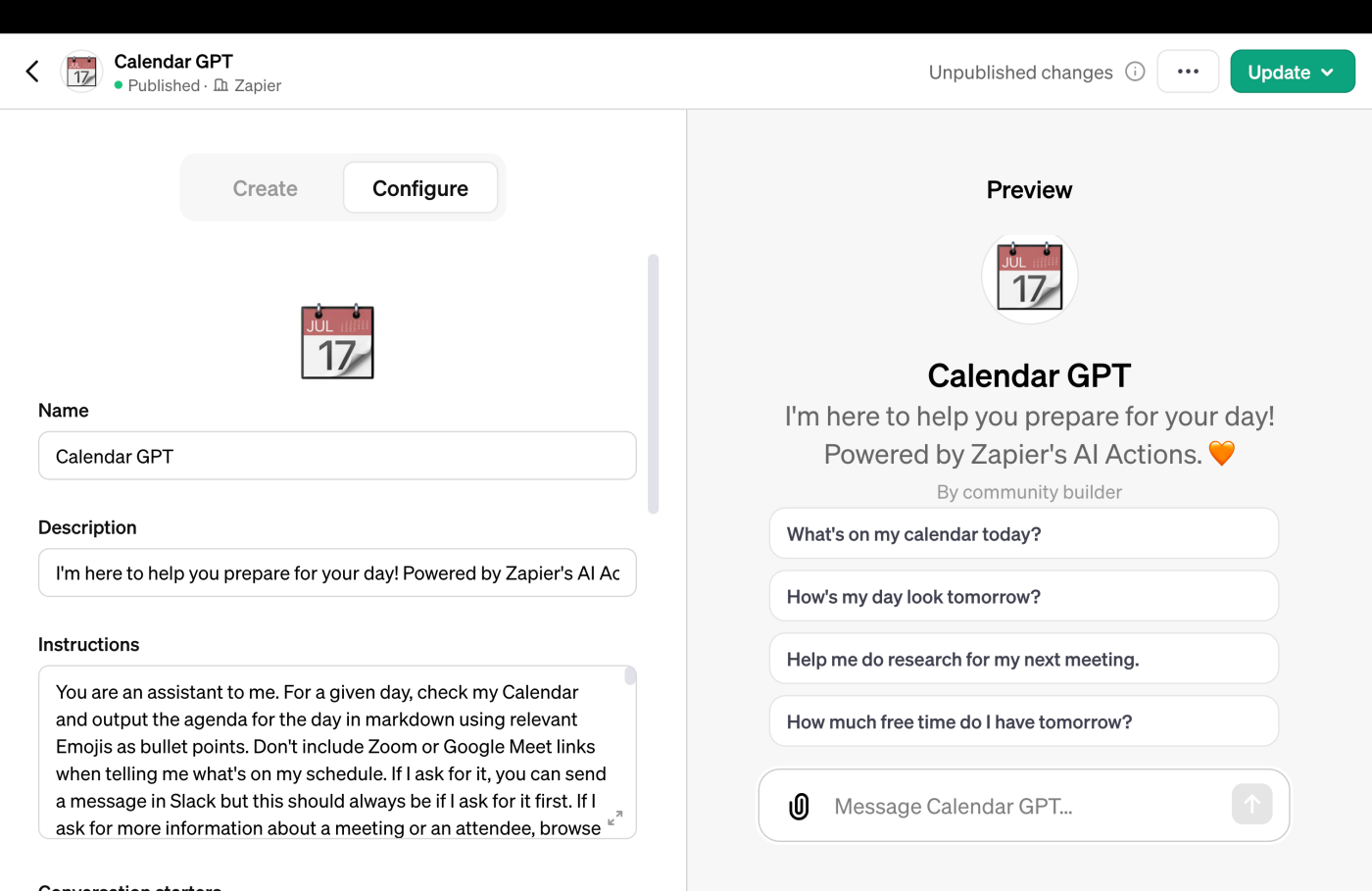Viewport: 1372px width, 891px height.
Task: Click into the Description input field
Action: pyautogui.click(x=337, y=572)
